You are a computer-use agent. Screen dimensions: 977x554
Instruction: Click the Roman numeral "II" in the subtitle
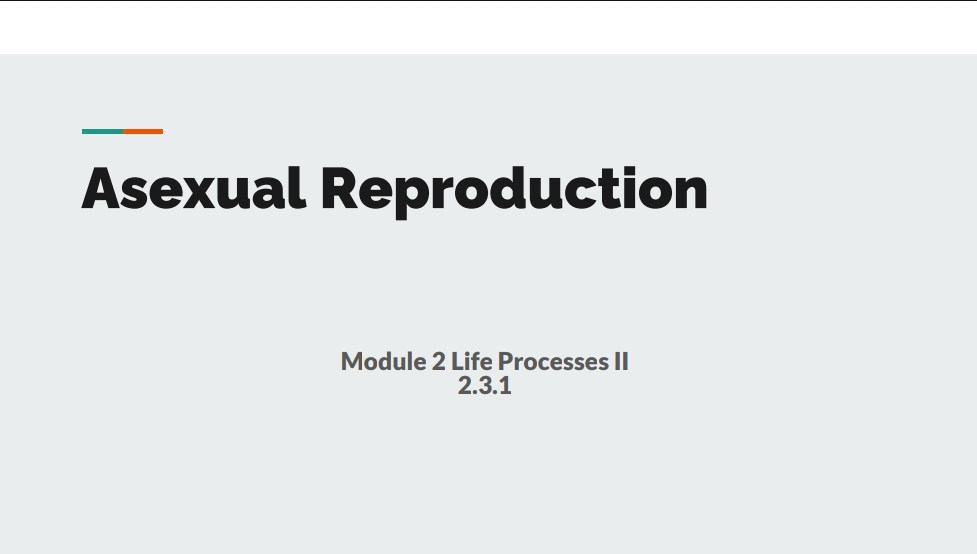point(620,361)
